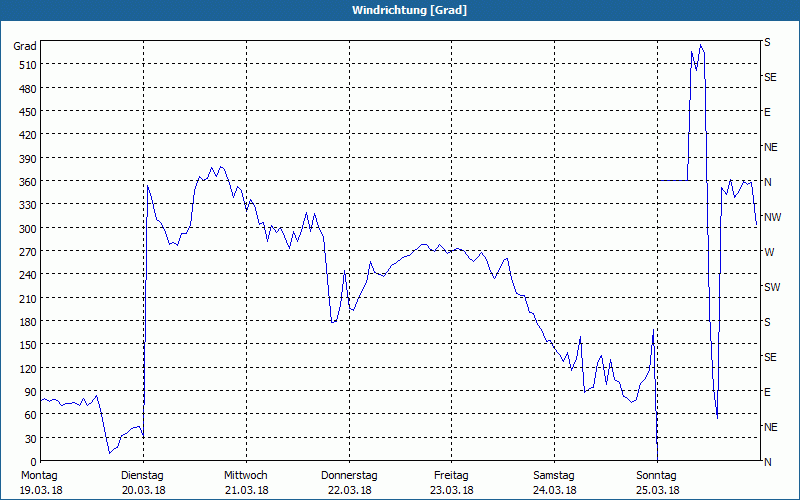This screenshot has width=800, height=500.
Task: Click the 'Donnerstag' day label
Action: tap(349, 476)
